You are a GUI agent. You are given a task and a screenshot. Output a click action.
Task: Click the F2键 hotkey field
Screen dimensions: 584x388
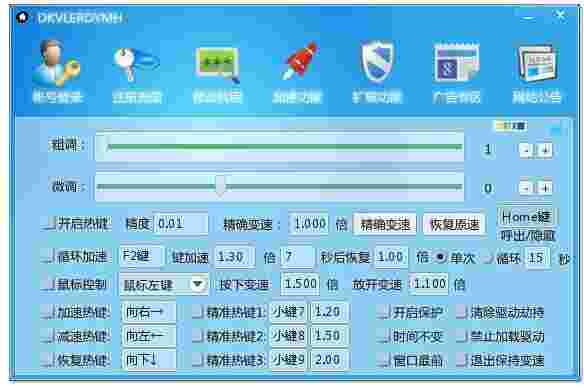(x=142, y=257)
